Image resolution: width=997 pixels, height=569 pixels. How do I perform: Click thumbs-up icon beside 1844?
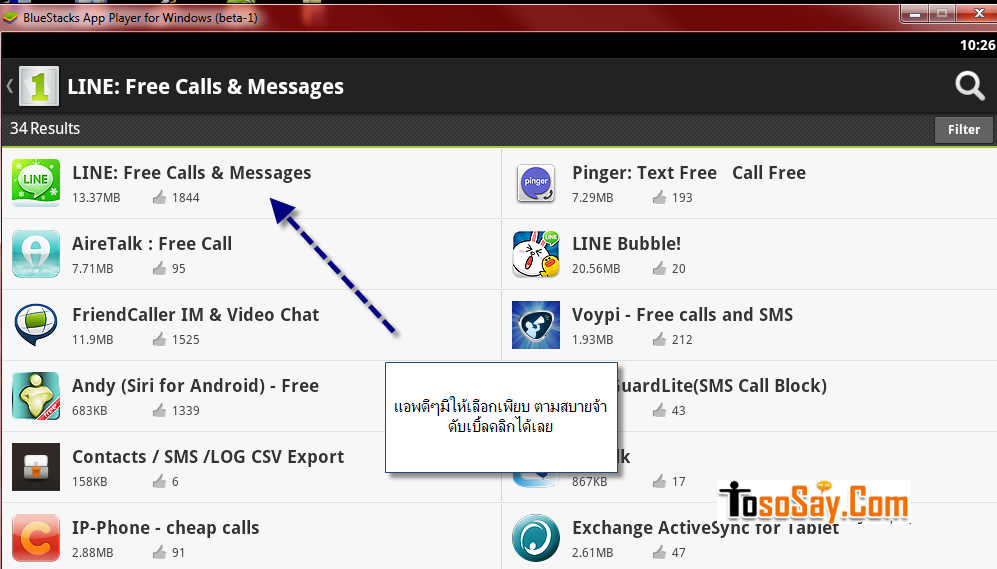pyautogui.click(x=159, y=198)
